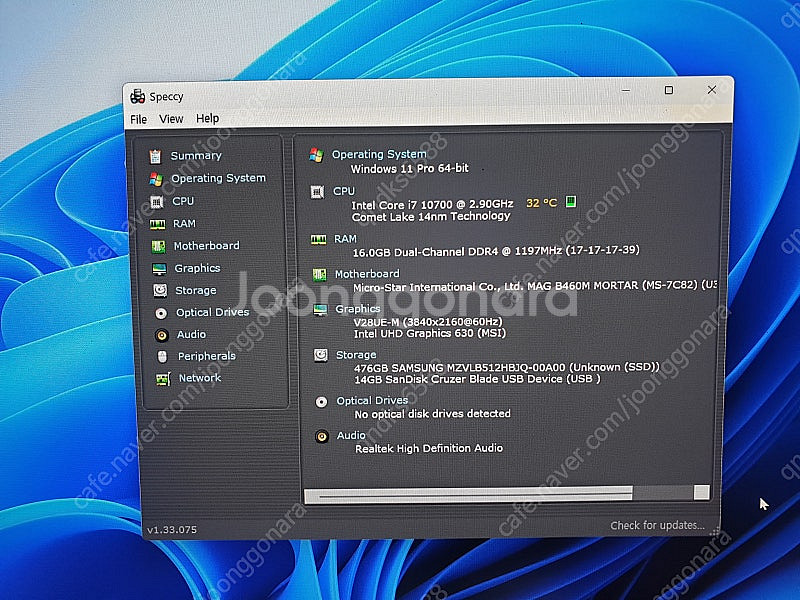The height and width of the screenshot is (600, 800).
Task: Open Motherboard heading in summary pane
Action: click(x=366, y=274)
